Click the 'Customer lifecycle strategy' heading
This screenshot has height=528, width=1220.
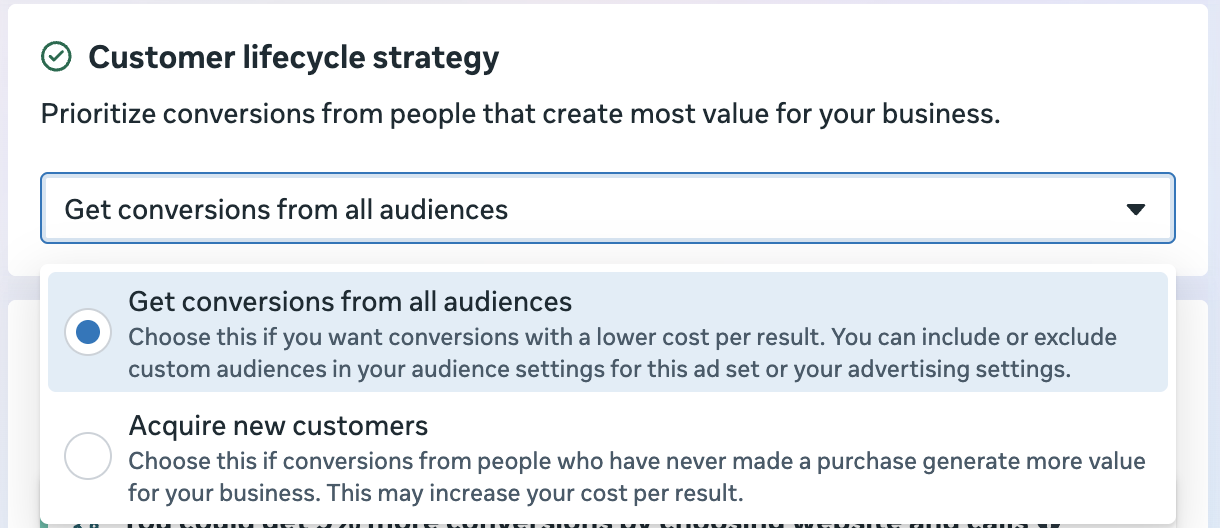(x=294, y=58)
